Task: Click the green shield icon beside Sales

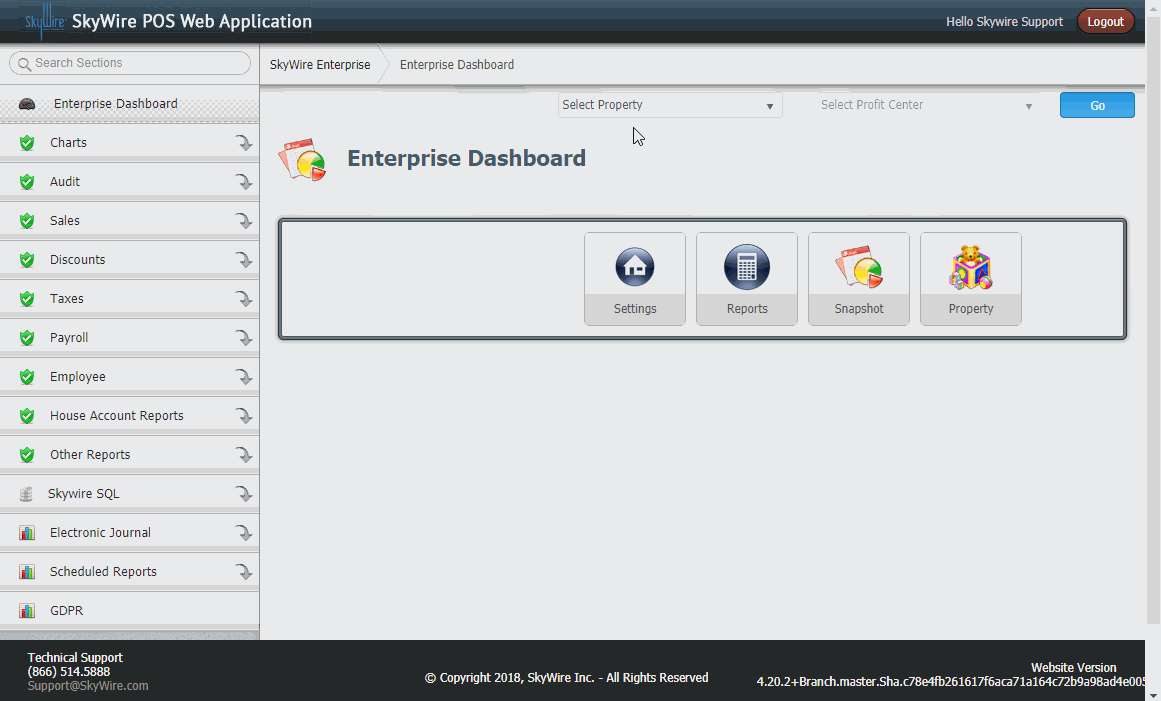Action: coord(27,221)
